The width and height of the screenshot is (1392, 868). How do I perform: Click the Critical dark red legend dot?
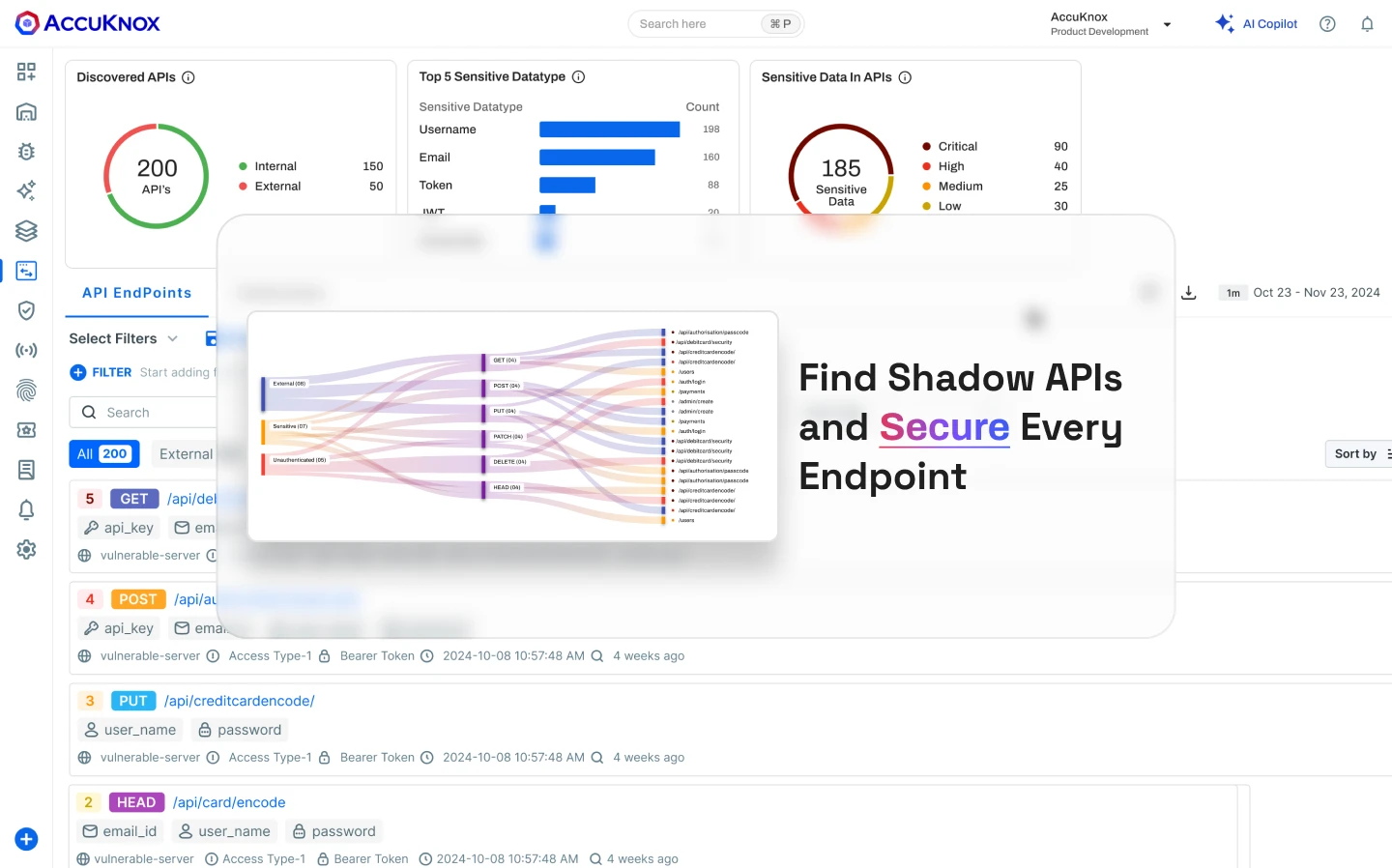coord(927,147)
